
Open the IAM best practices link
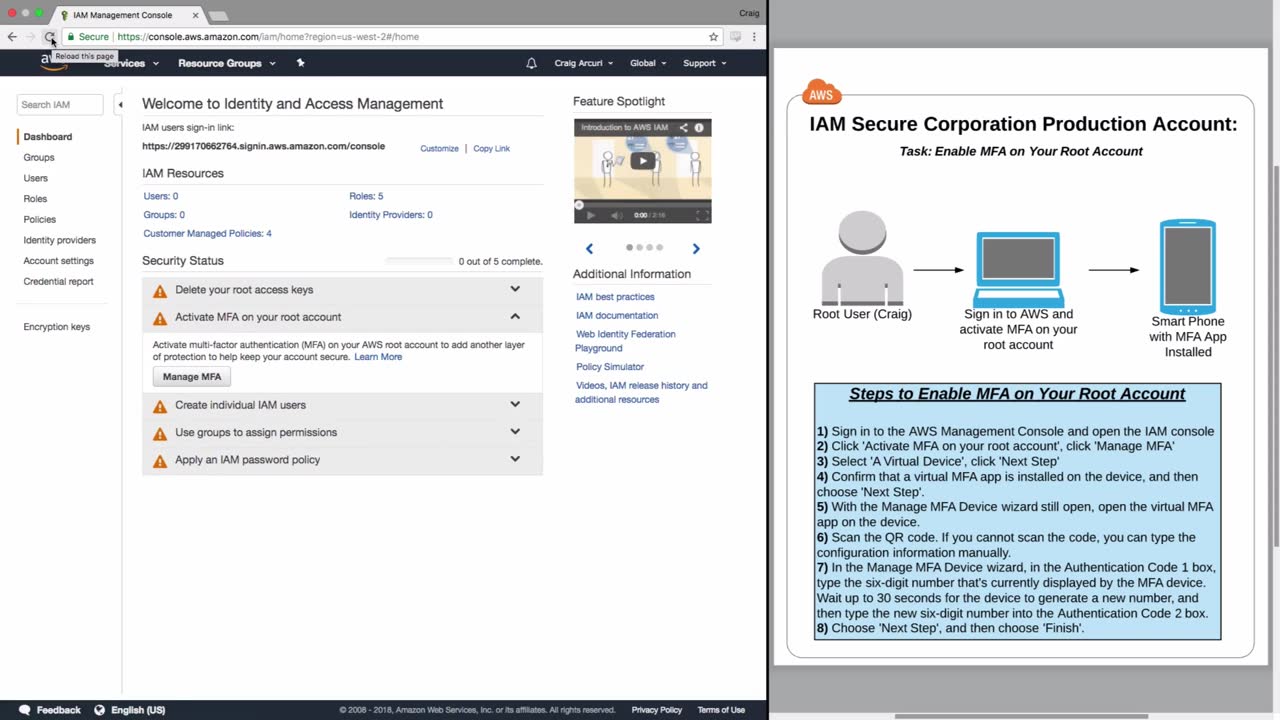tap(615, 297)
